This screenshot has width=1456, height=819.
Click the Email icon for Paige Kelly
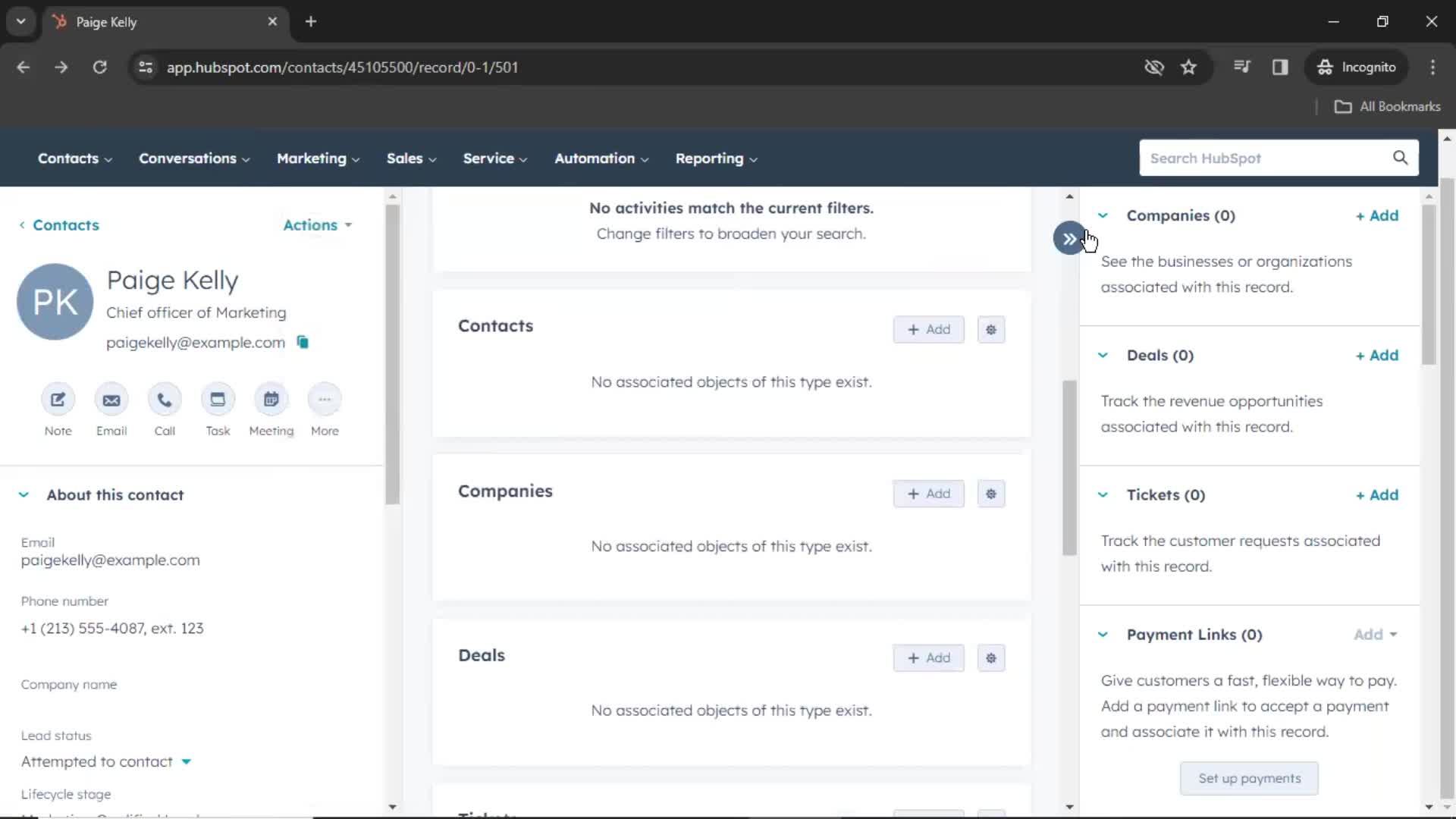(x=112, y=399)
